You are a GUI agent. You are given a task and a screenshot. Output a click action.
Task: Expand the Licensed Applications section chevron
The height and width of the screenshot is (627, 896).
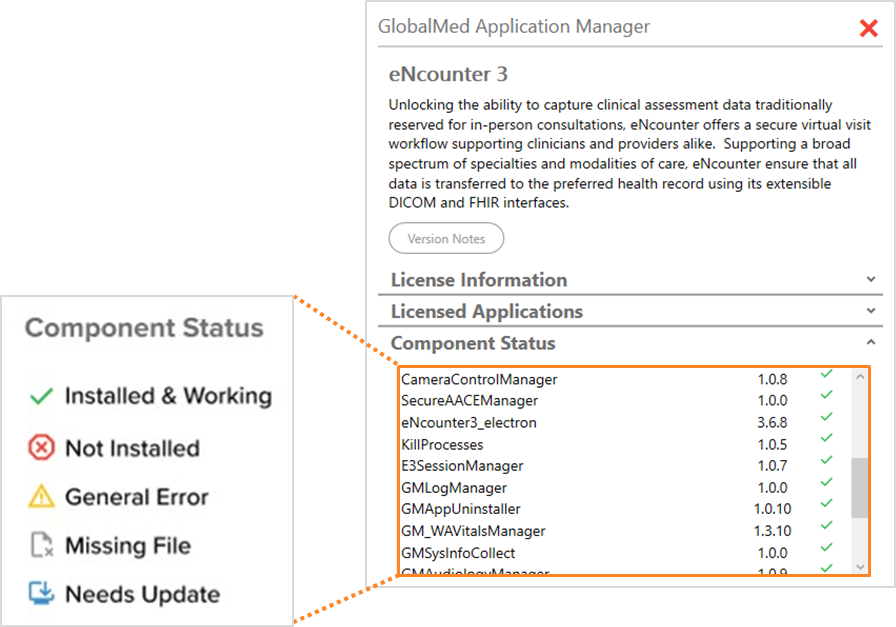871,311
